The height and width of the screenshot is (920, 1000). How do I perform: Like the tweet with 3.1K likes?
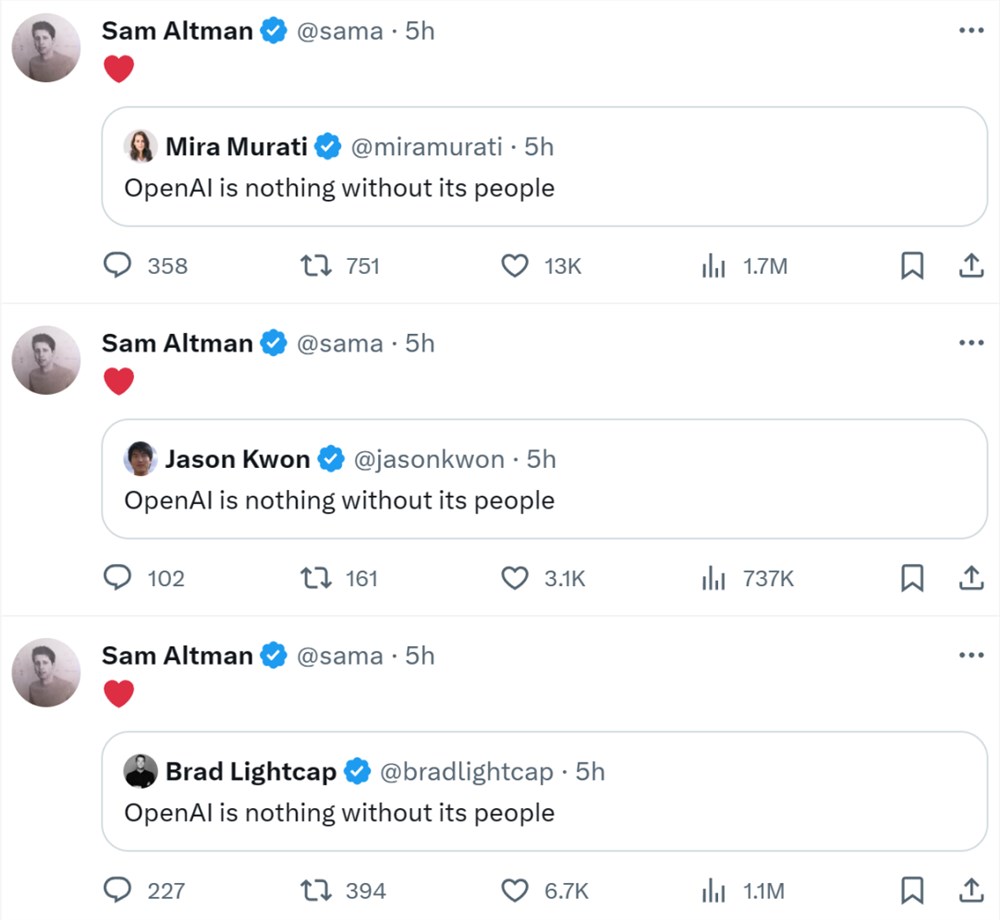tap(515, 578)
